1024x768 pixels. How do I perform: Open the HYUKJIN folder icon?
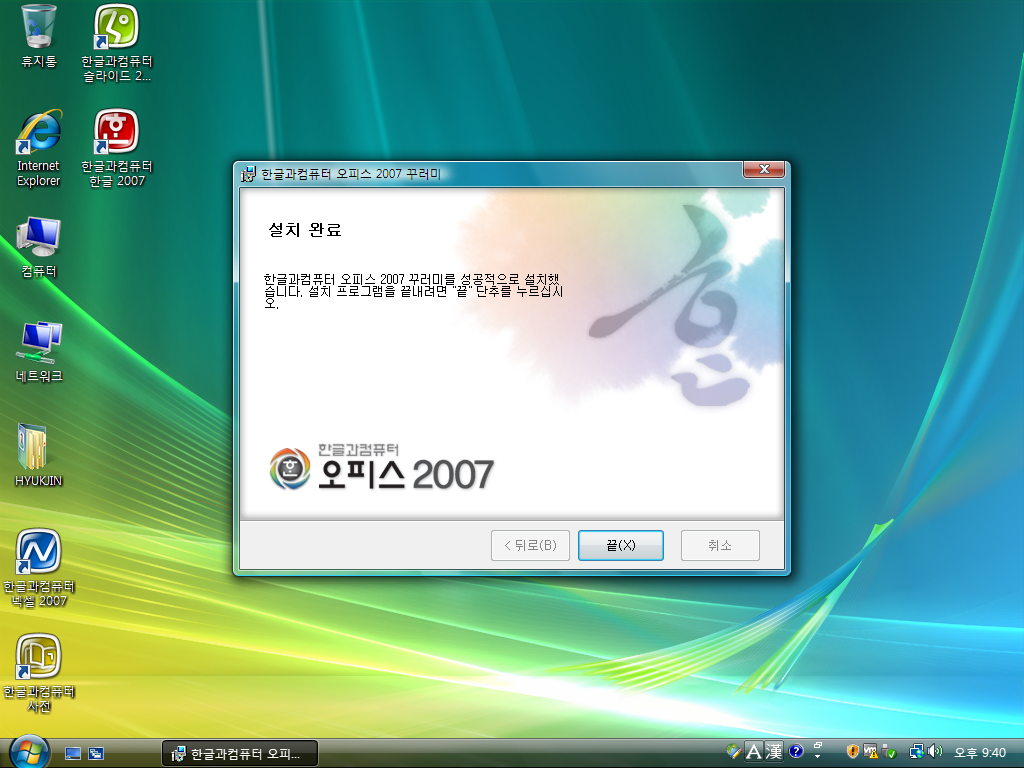point(39,455)
